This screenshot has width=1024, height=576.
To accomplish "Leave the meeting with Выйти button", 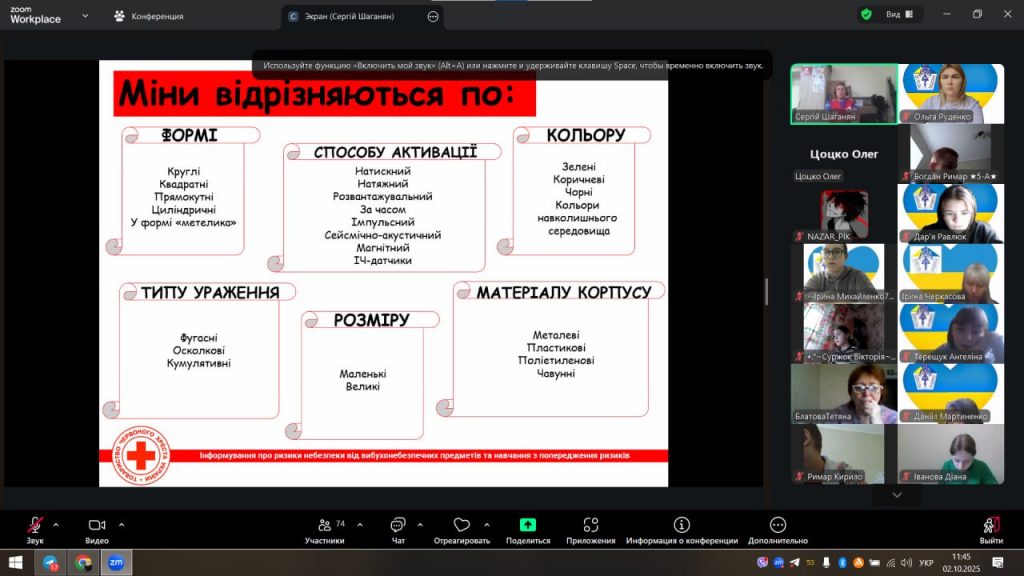I will tap(991, 526).
